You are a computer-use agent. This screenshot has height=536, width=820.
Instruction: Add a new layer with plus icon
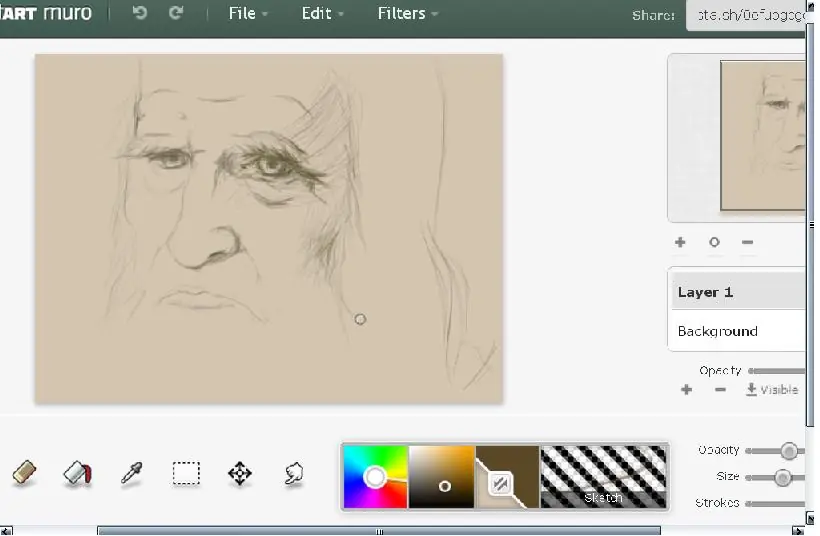coord(686,390)
